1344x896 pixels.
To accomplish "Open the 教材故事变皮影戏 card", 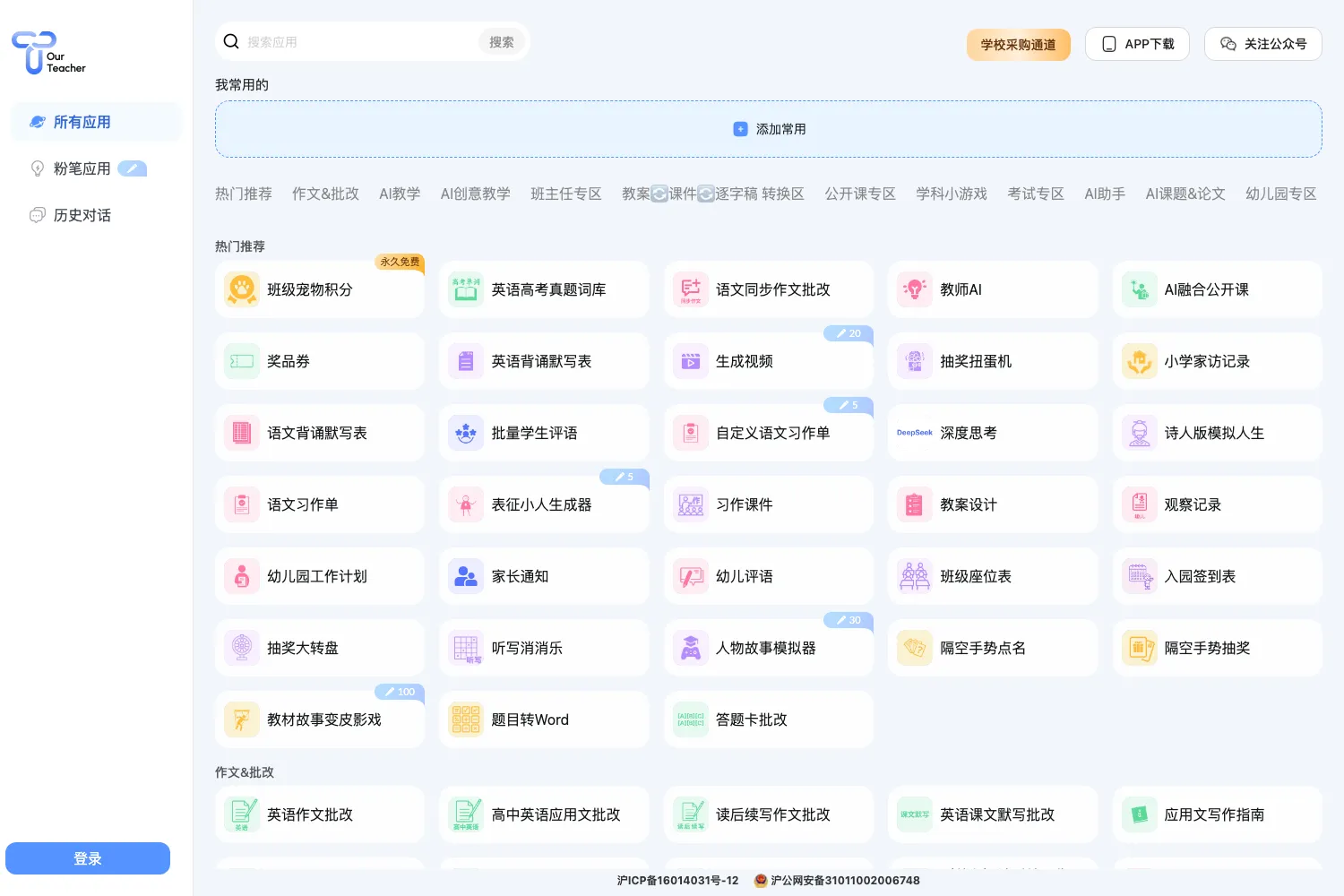I will [320, 719].
